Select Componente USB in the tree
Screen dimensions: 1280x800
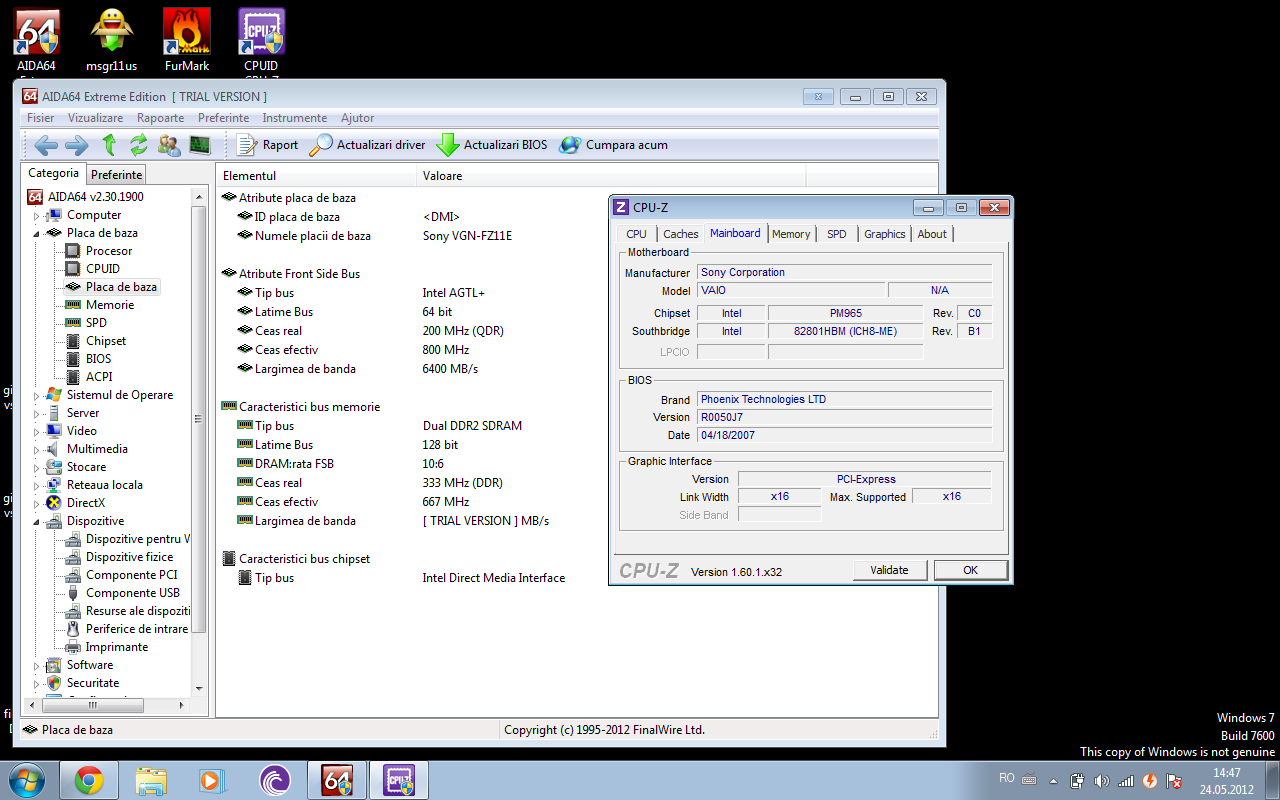tap(132, 593)
